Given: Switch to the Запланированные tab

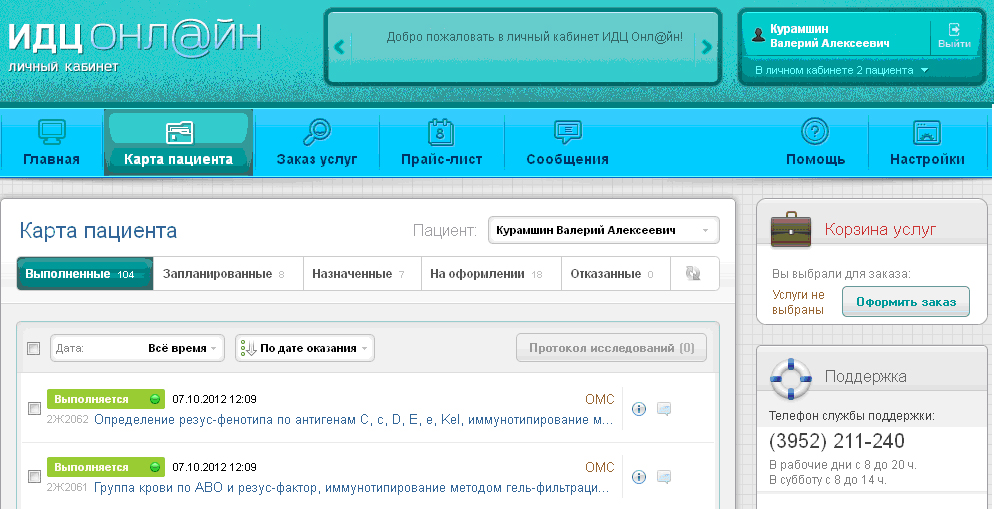Looking at the screenshot, I should (227, 273).
